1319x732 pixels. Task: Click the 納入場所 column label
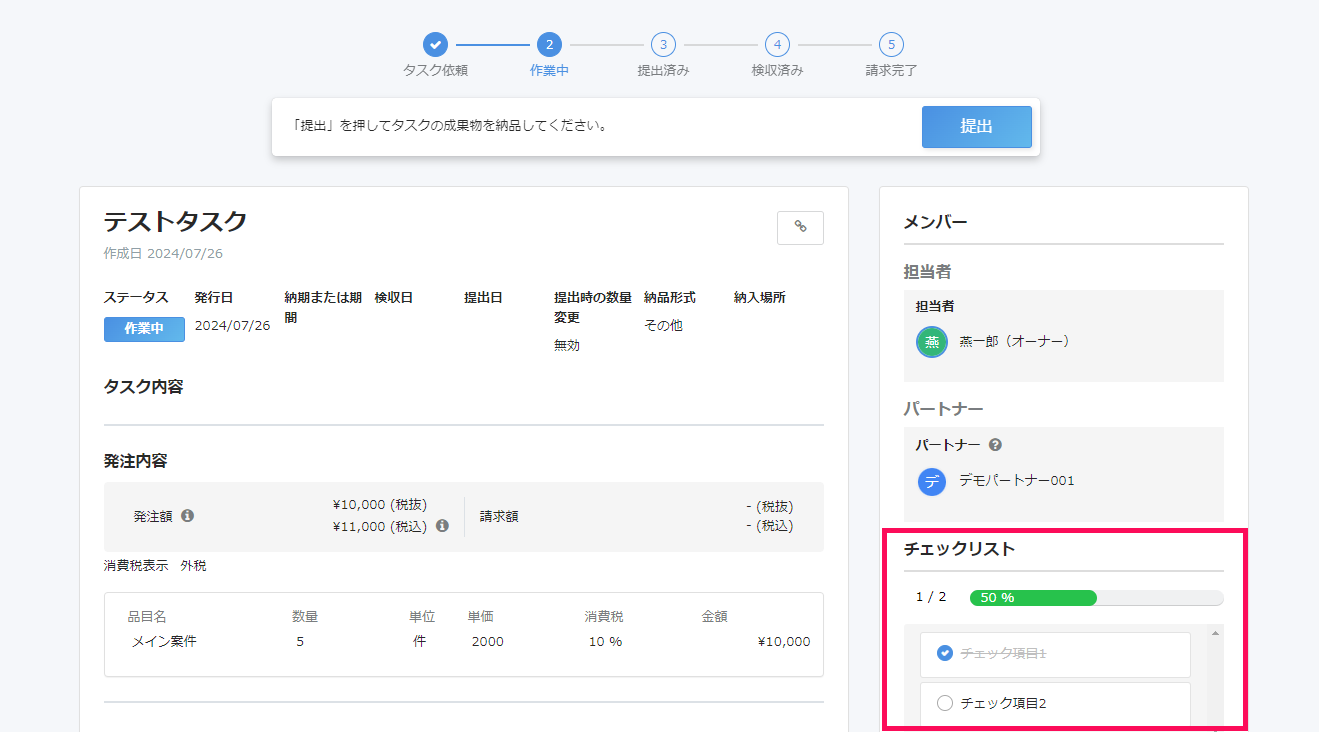760,298
